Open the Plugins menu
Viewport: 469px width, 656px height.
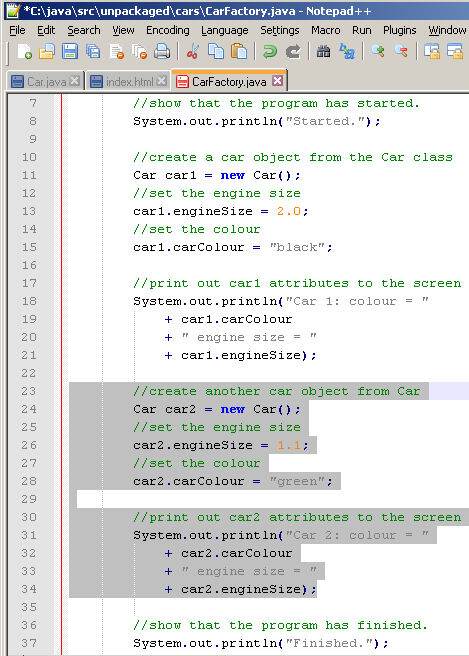tap(400, 30)
